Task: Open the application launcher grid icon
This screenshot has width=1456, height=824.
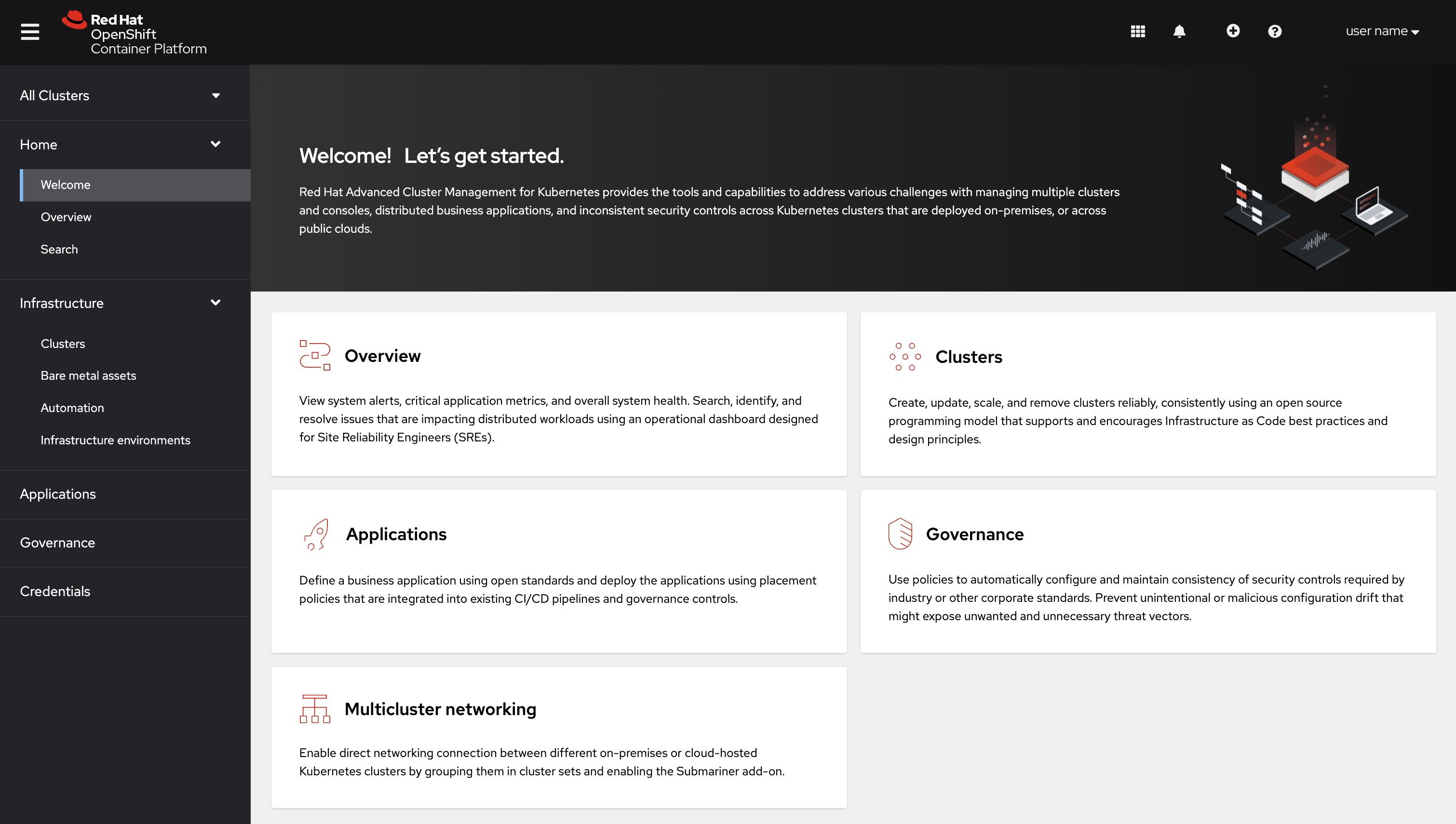Action: coord(1137,32)
